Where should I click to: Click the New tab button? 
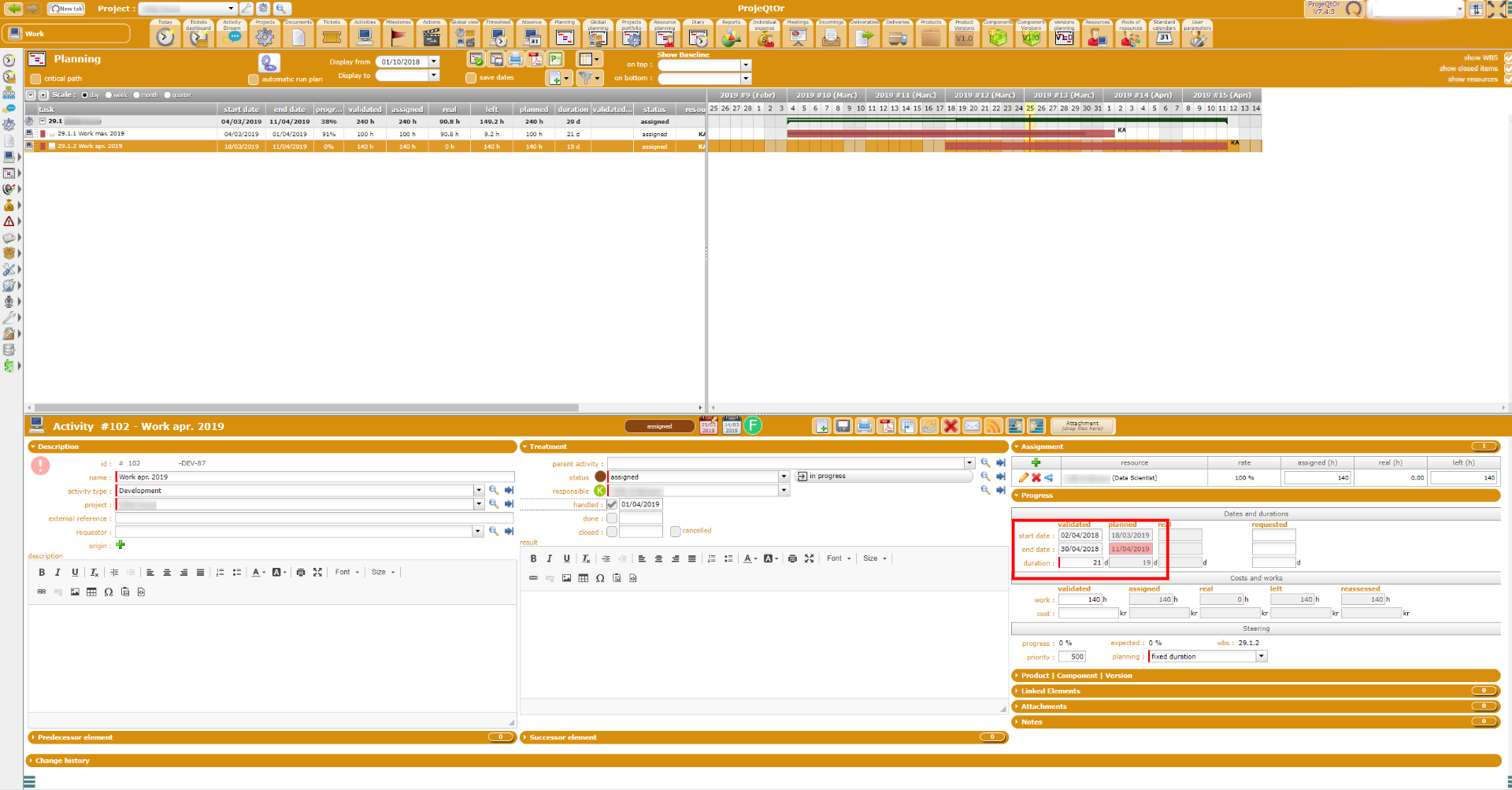coord(67,9)
